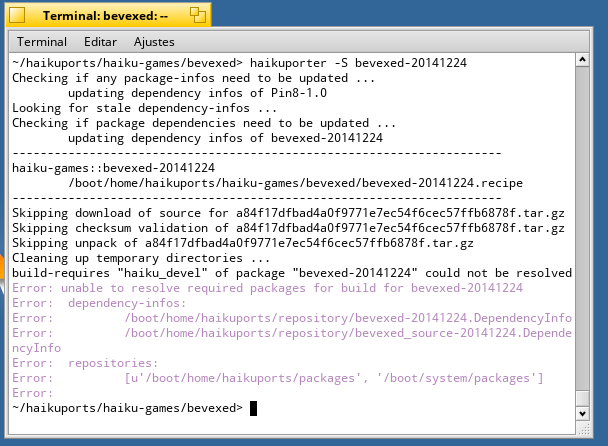Click the 'Error: dependency-infos:' line
Viewport: 608px width, 446px height.
click(99, 303)
